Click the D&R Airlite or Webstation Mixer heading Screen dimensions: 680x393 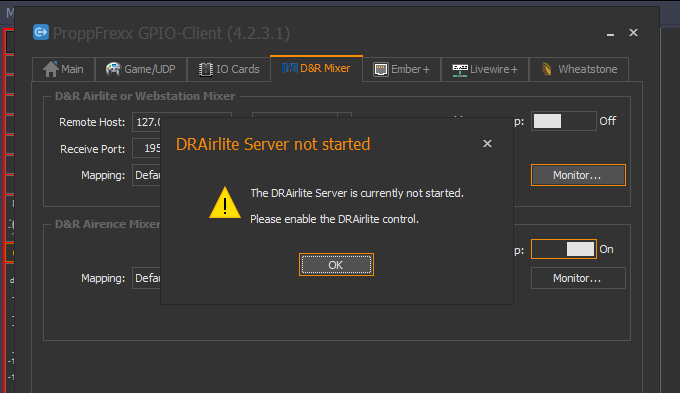coord(145,96)
